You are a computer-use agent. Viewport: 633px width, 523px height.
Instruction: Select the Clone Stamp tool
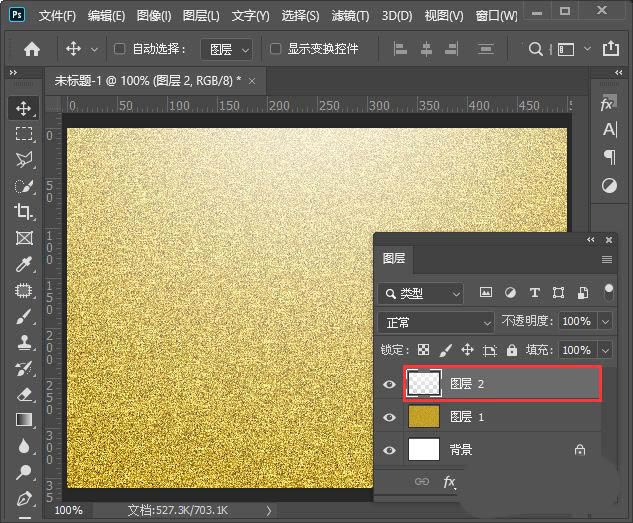pyautogui.click(x=24, y=342)
